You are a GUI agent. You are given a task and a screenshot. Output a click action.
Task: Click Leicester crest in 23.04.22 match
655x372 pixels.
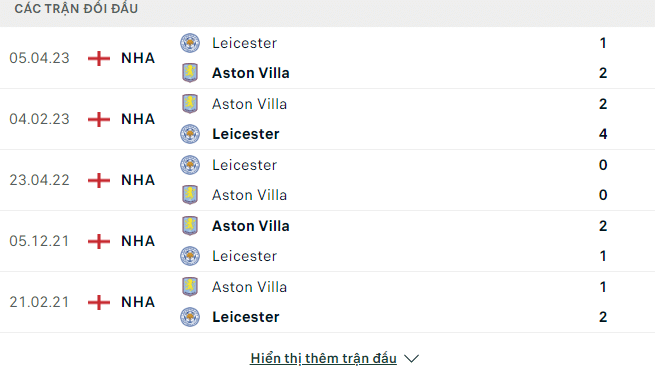click(190, 165)
